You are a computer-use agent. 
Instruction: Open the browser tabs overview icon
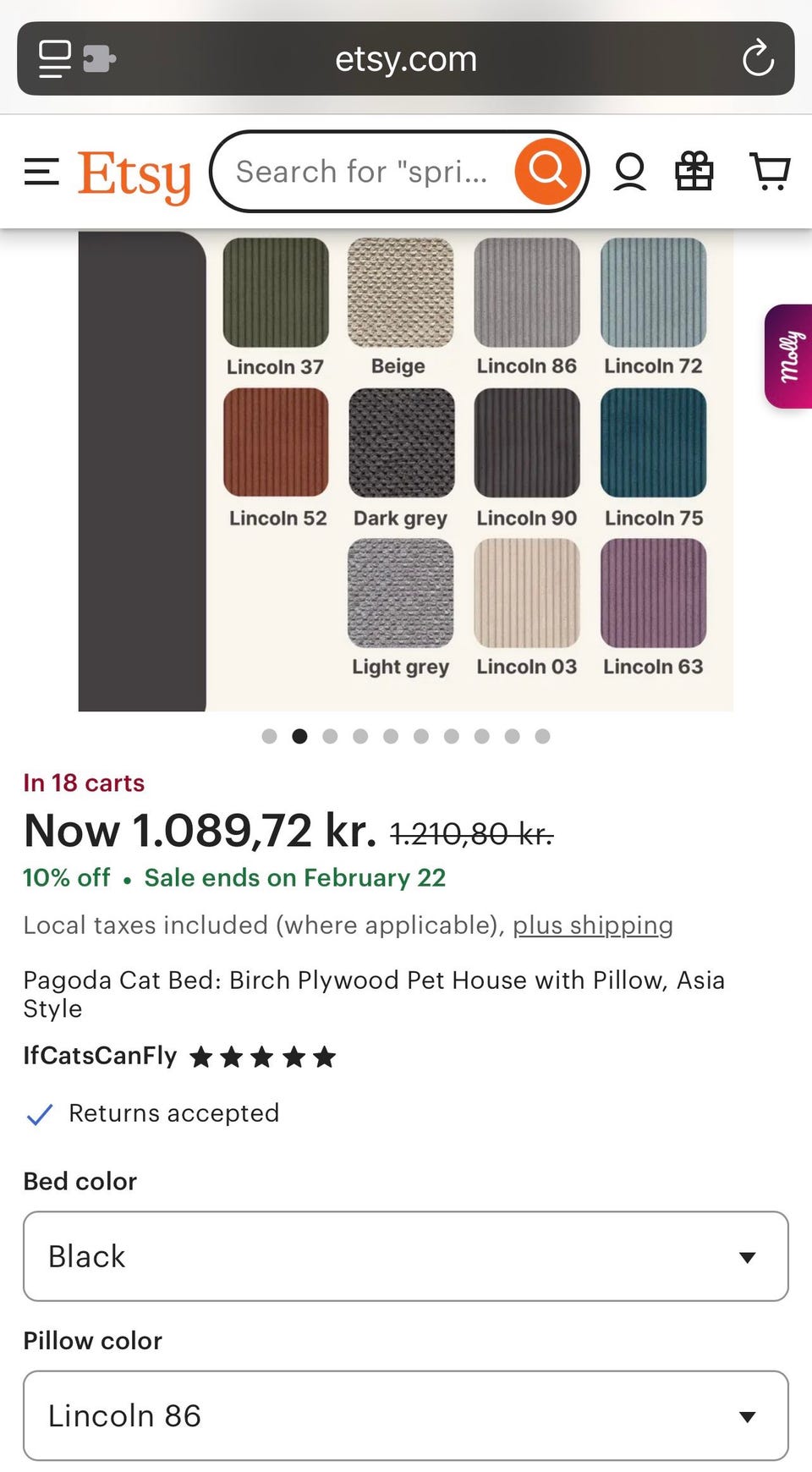(55, 58)
